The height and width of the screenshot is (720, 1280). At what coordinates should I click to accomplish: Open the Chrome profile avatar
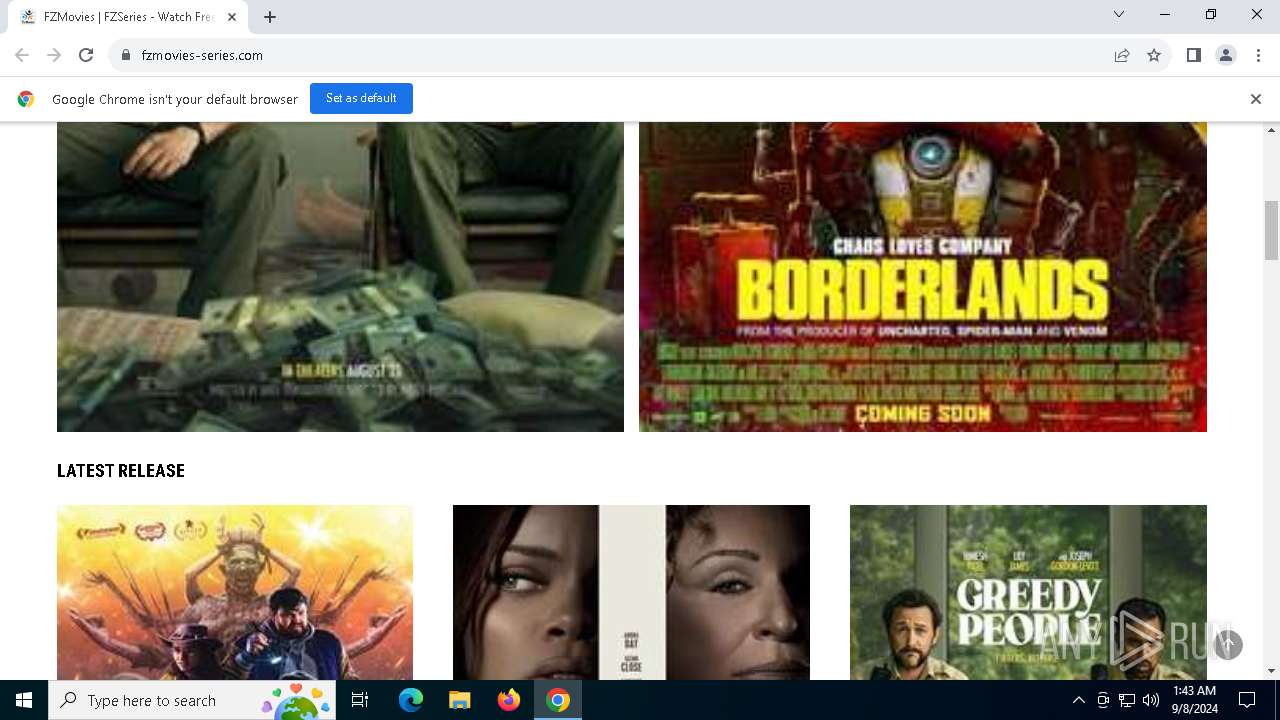click(1226, 55)
